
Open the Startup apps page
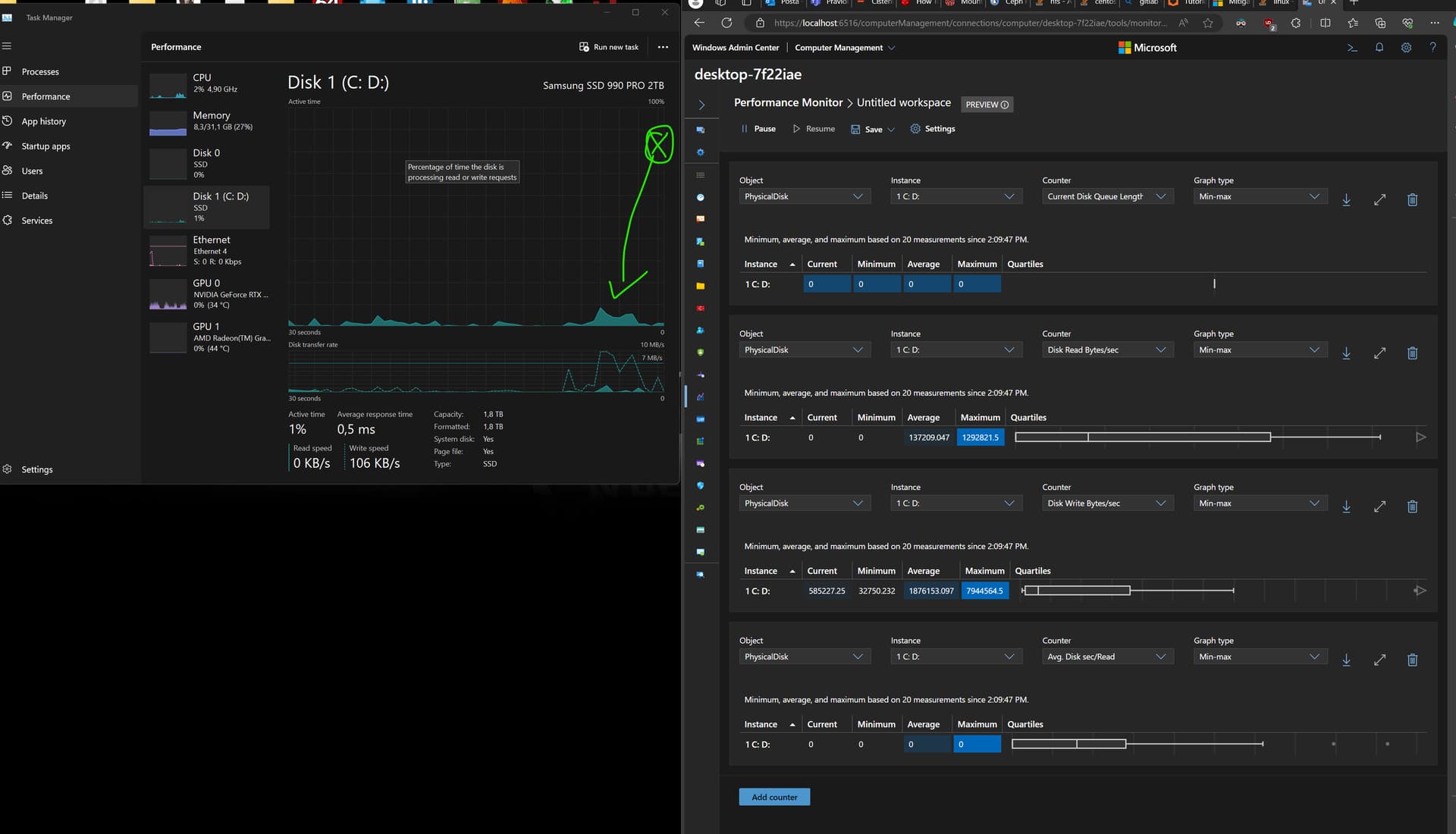(45, 146)
